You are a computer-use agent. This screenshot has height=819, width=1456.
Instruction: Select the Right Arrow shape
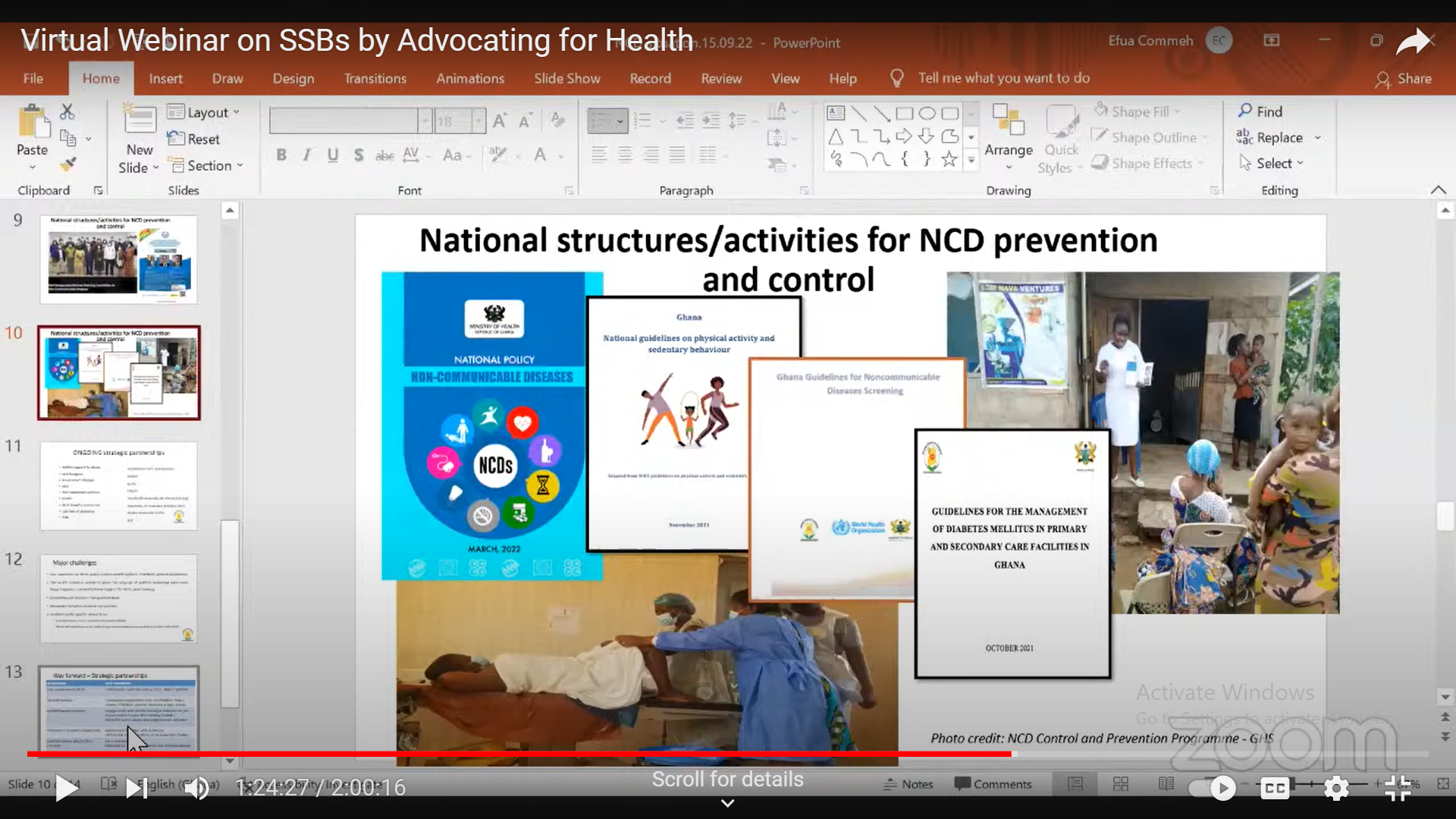click(904, 136)
